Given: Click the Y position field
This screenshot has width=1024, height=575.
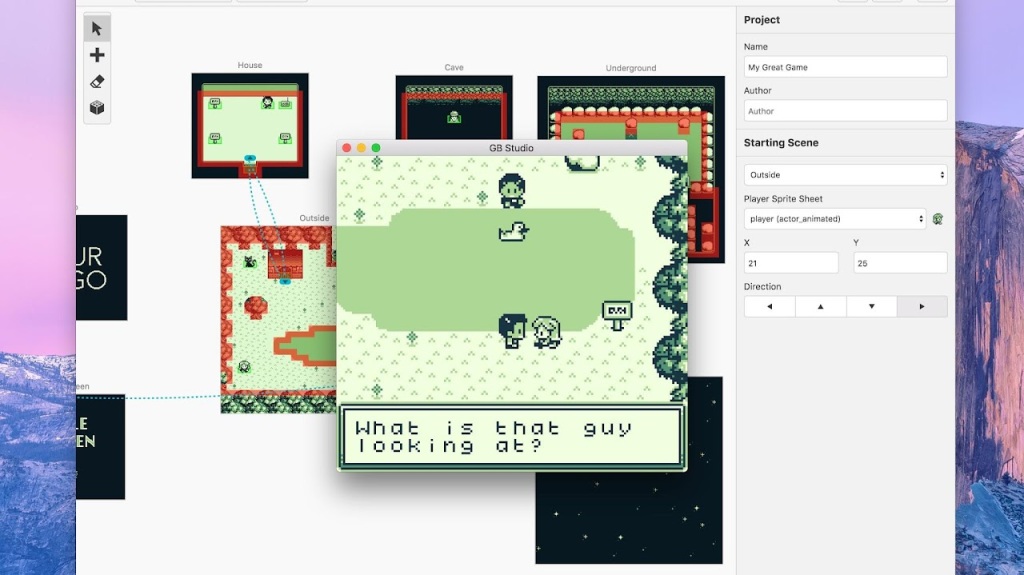Looking at the screenshot, I should [x=900, y=263].
